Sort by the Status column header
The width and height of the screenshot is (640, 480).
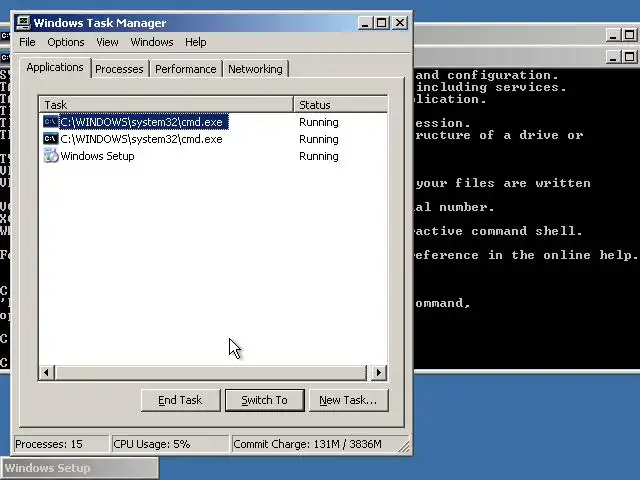(340, 105)
